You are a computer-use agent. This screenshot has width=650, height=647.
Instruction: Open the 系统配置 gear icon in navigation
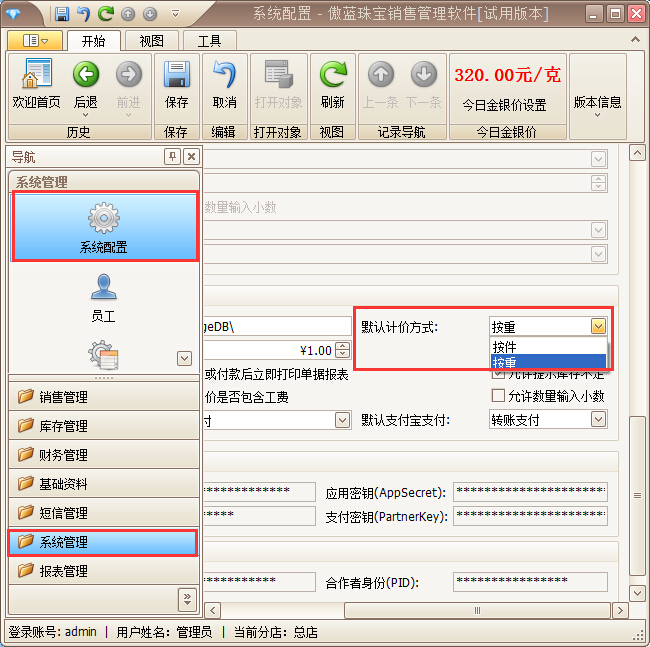pyautogui.click(x=104, y=226)
